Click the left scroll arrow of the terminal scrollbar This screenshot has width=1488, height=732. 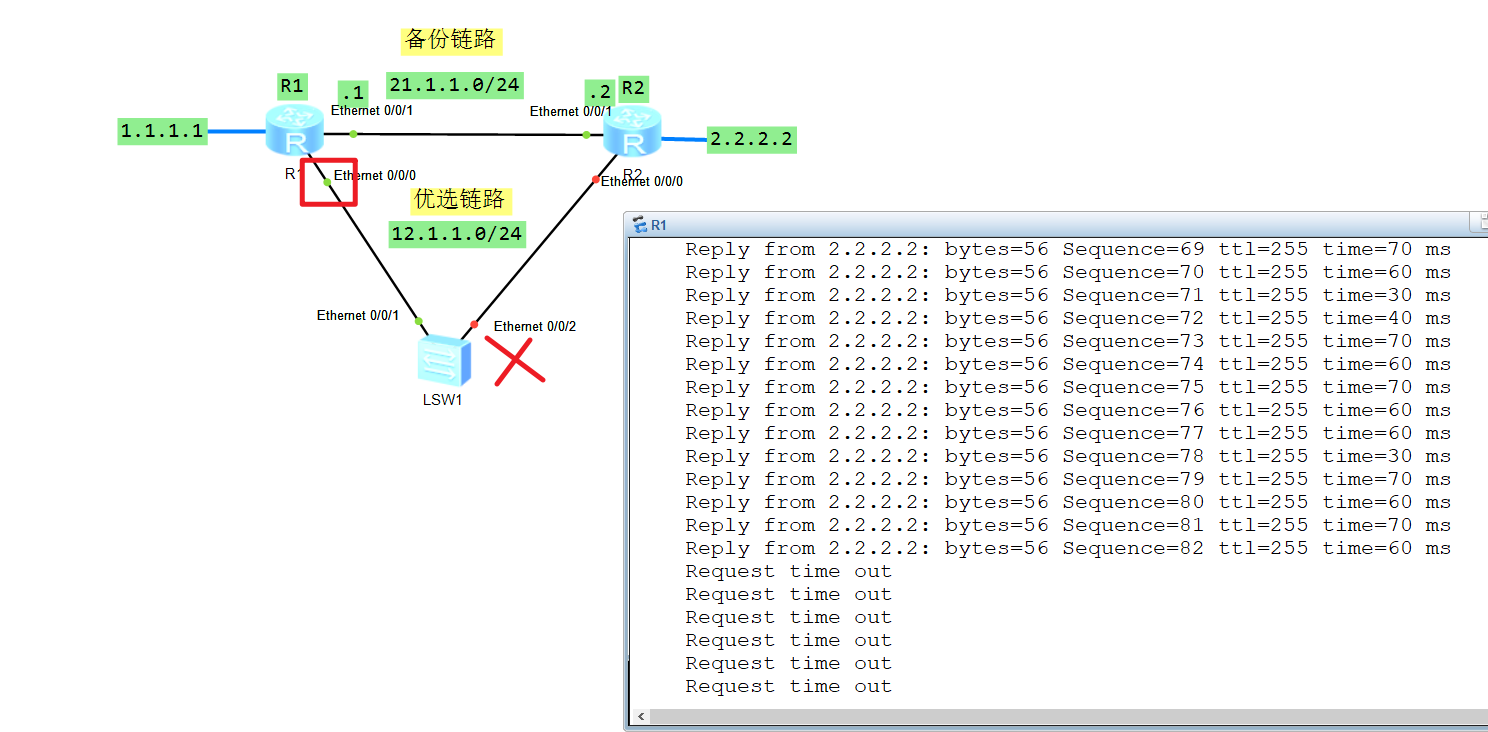point(641,716)
